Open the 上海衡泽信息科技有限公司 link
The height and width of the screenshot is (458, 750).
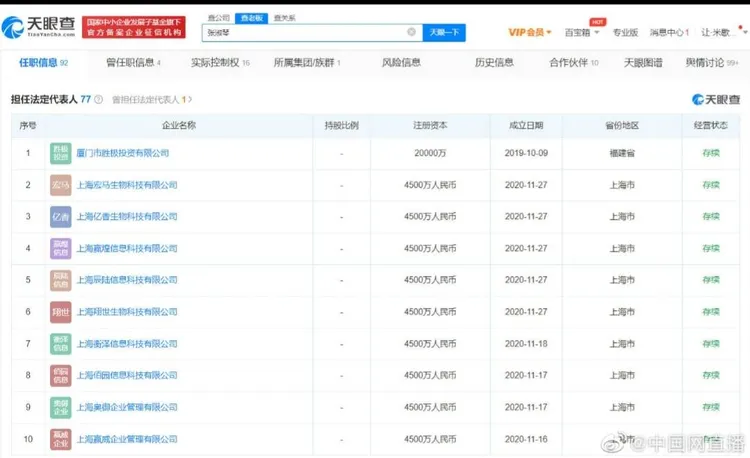pos(127,344)
